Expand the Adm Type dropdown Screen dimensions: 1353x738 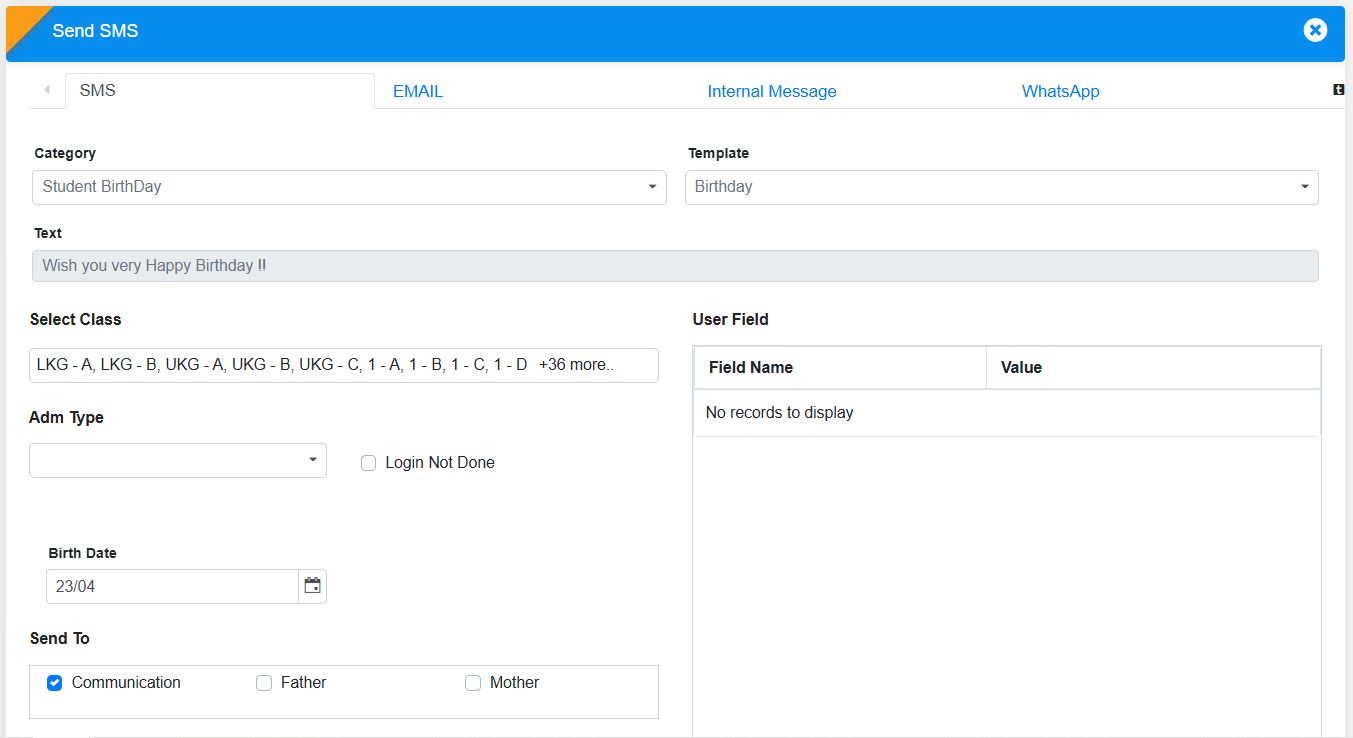(178, 460)
